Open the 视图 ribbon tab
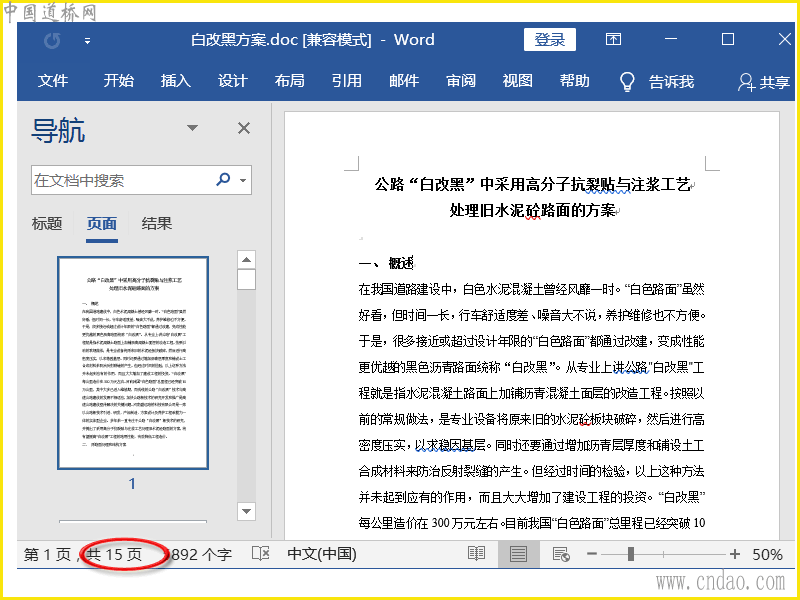 (x=517, y=81)
